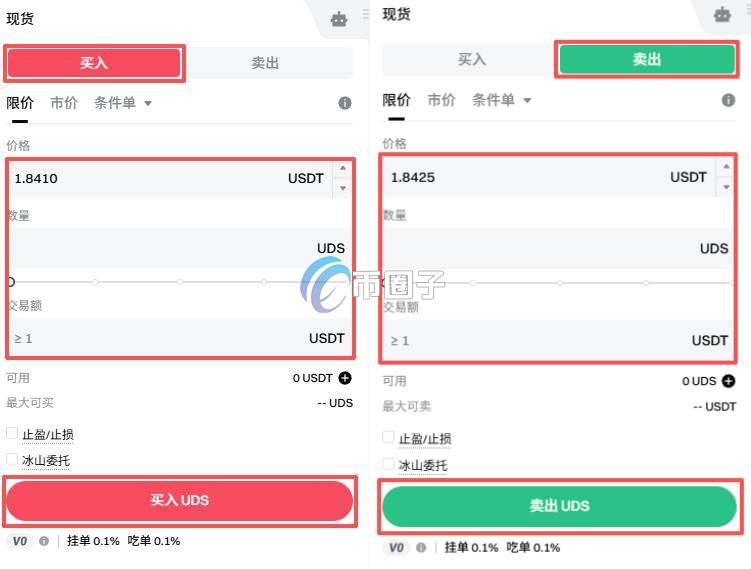Switch to 市价 tab in buy panel
The height and width of the screenshot is (569, 751).
64,102
